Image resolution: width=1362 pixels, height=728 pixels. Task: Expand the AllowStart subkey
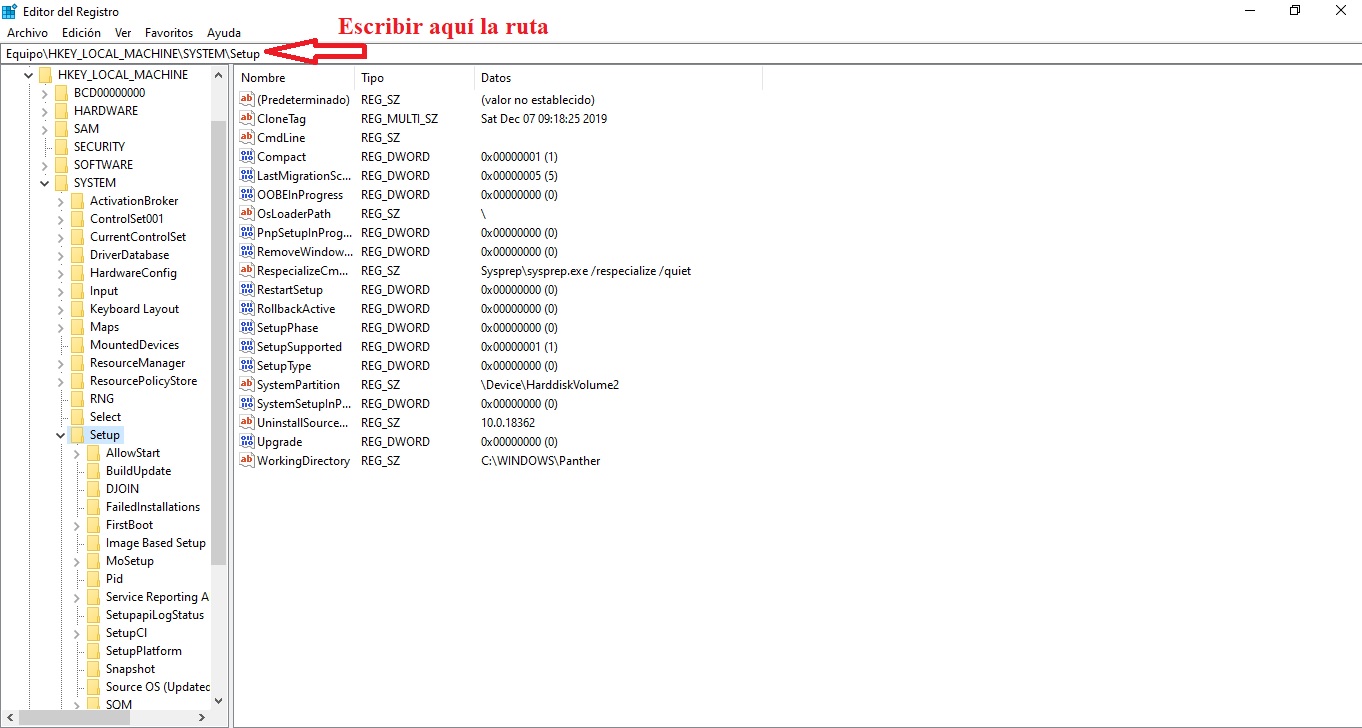(x=77, y=453)
